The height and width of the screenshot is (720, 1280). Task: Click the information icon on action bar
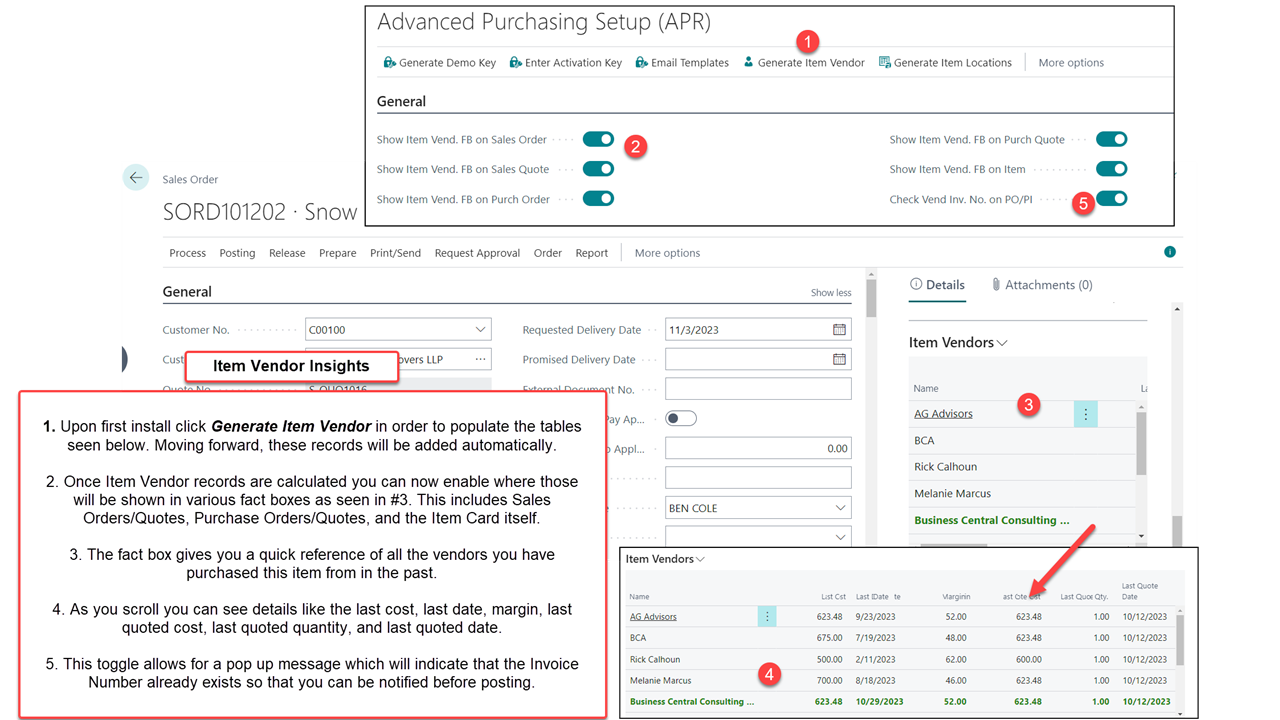[1170, 252]
